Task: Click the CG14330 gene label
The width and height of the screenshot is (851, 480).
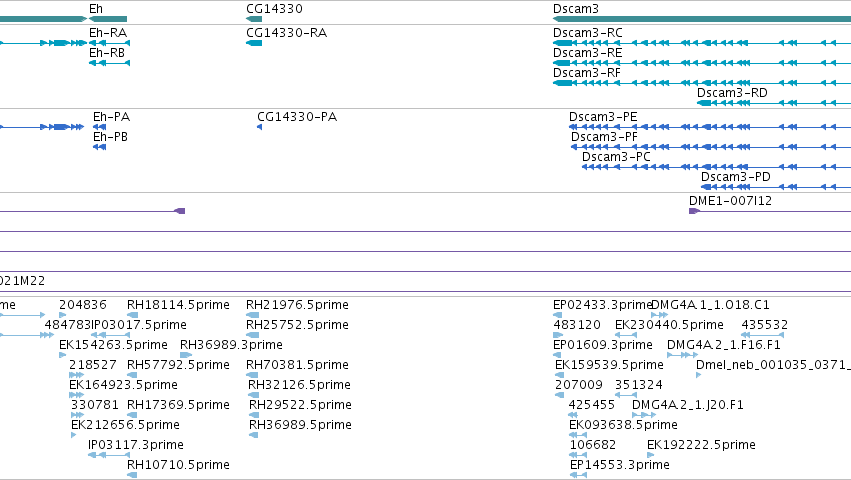Action: [x=274, y=9]
